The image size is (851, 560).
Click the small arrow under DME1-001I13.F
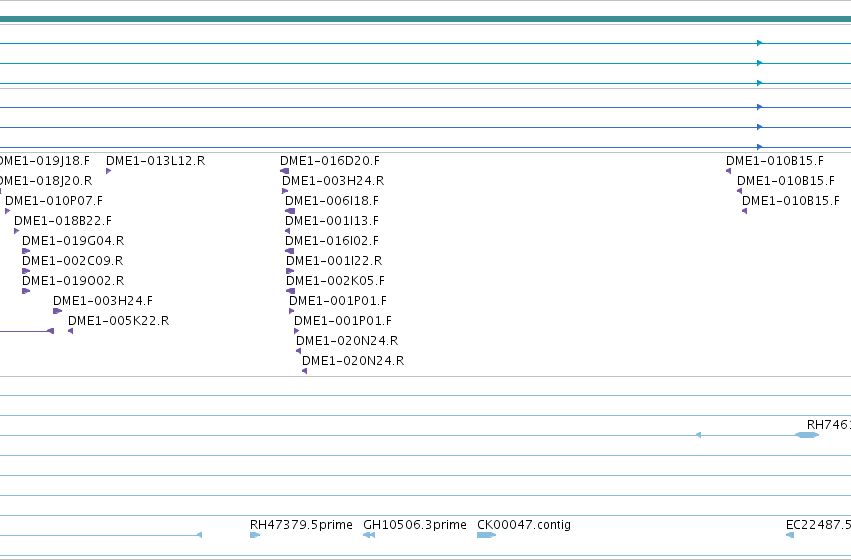(x=288, y=231)
